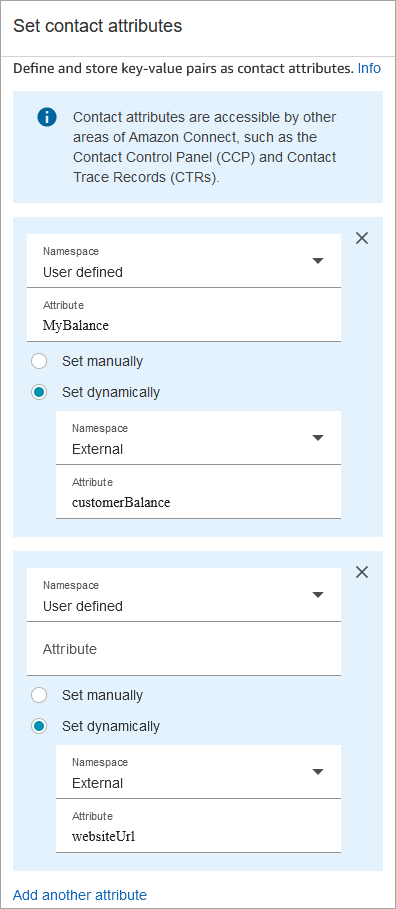Select Set dynamically for MyBalance attribute

pos(39,392)
